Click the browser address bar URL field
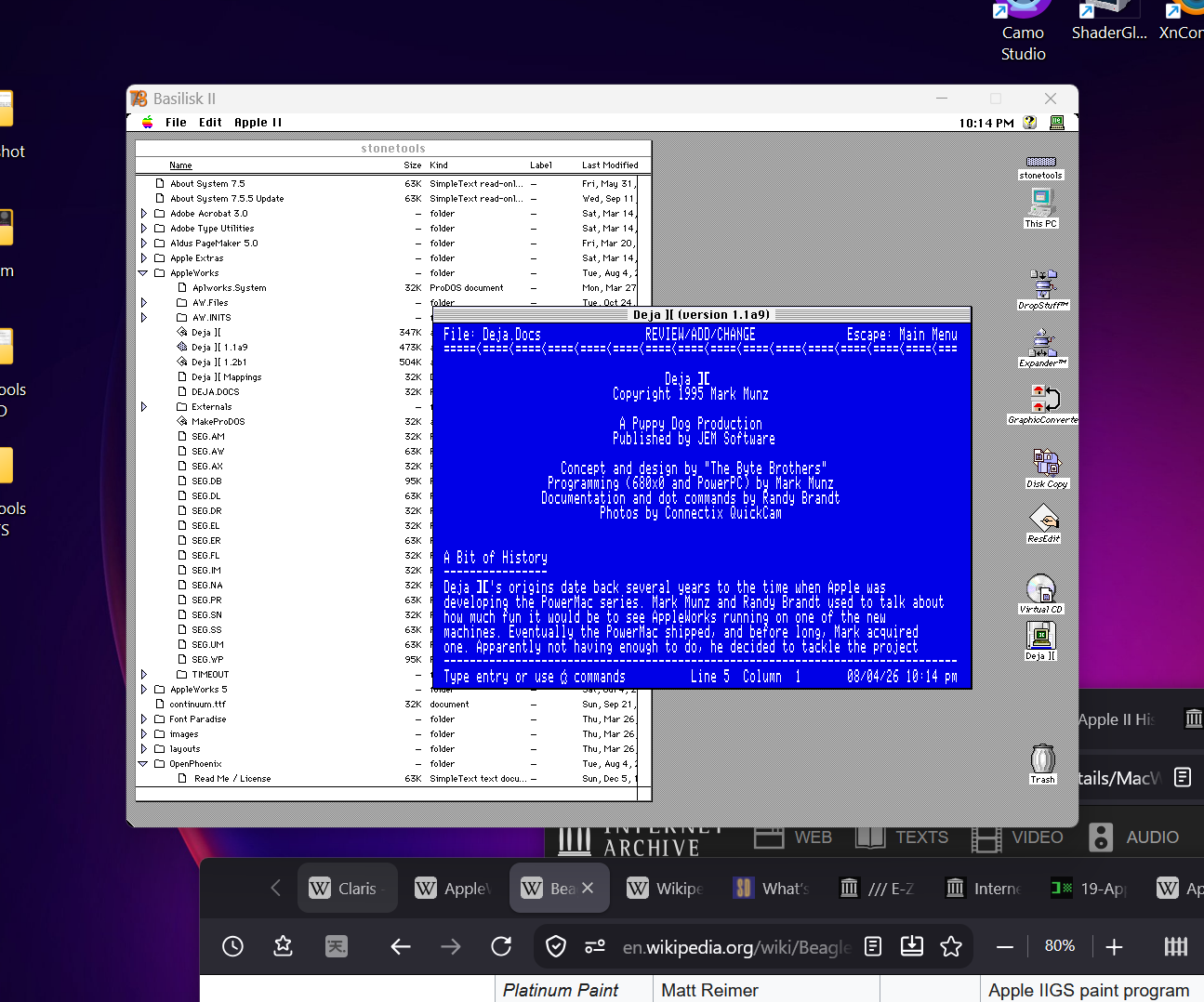 pos(736,946)
